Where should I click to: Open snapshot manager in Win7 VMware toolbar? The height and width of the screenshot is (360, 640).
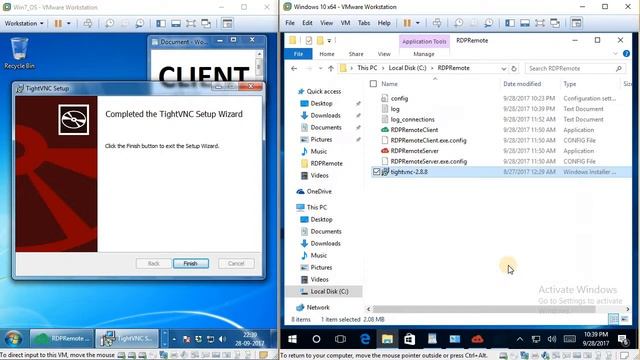pos(140,23)
